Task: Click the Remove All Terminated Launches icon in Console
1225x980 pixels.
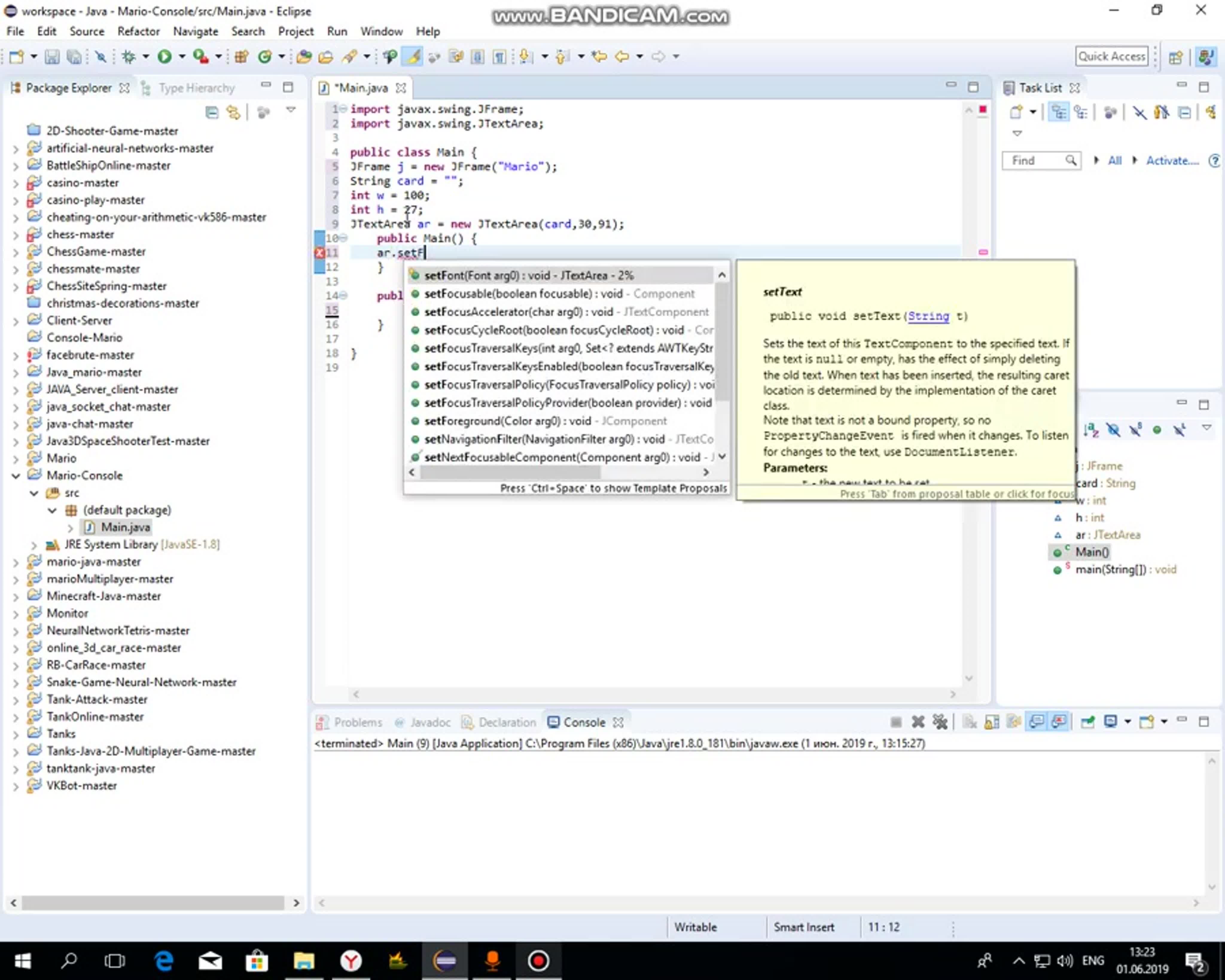Action: [x=940, y=722]
